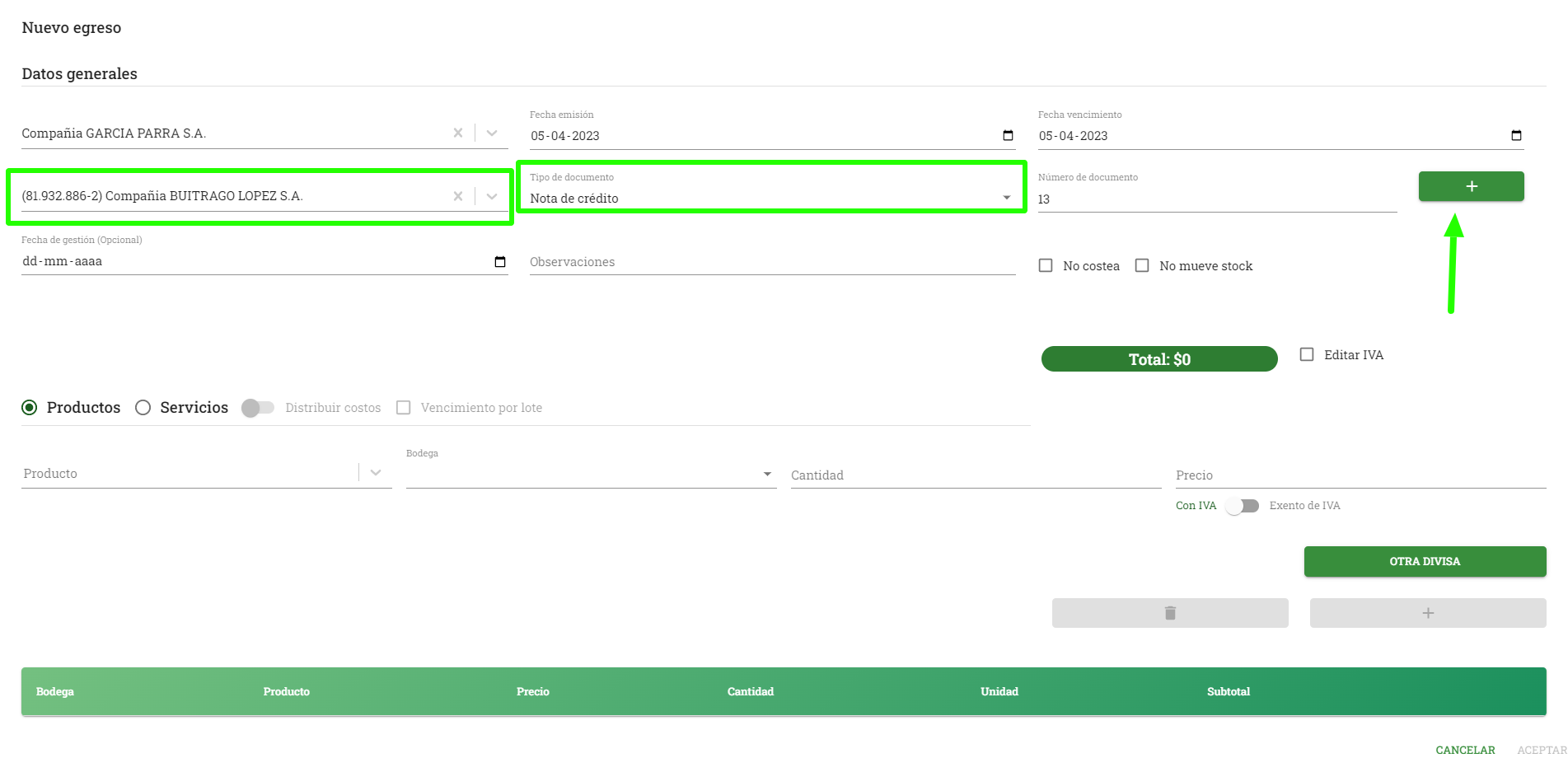The height and width of the screenshot is (772, 1568).
Task: Click the OTRA DIVISA button
Action: (1425, 561)
